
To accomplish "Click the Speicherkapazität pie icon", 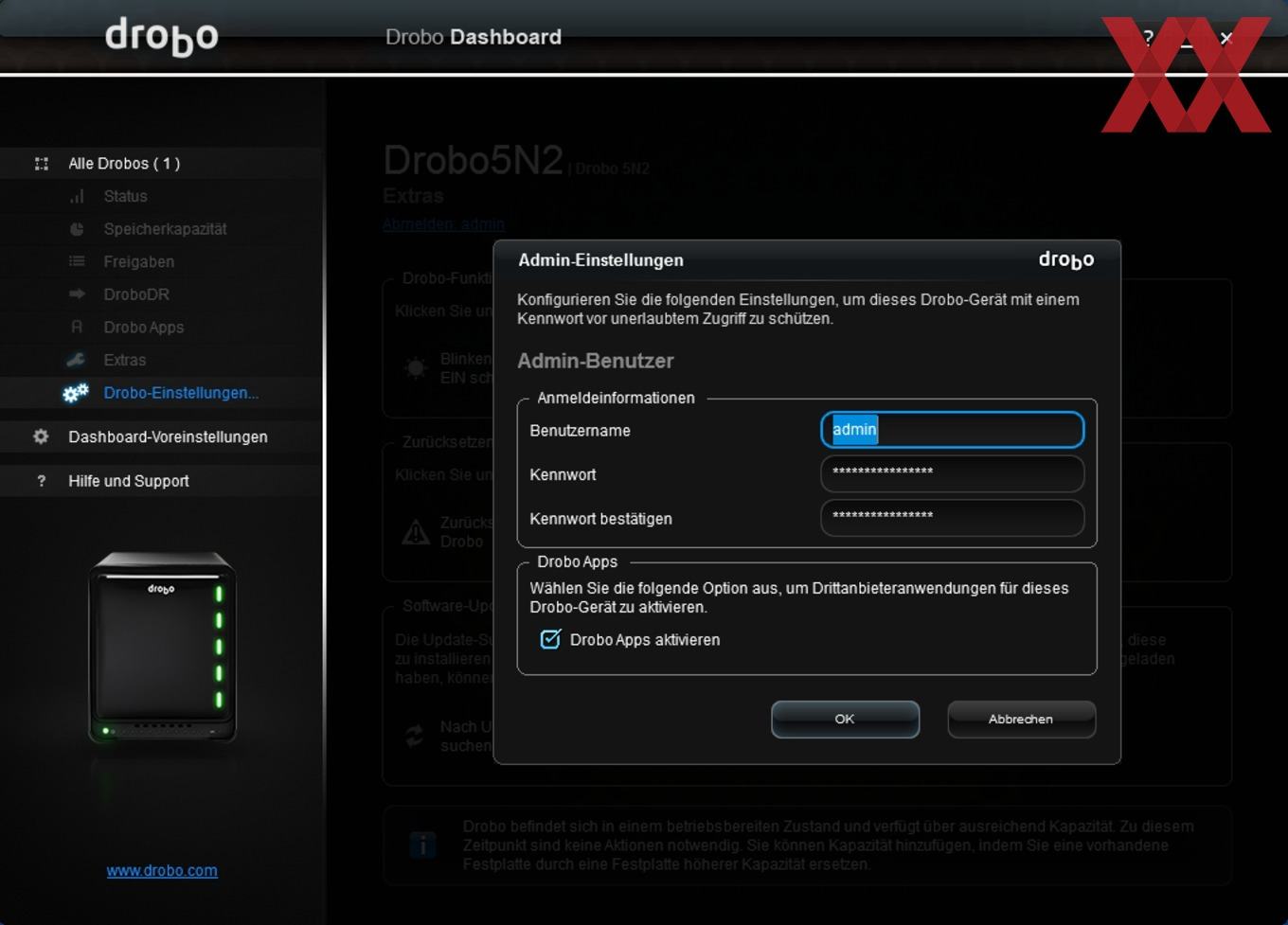I will pos(77,229).
